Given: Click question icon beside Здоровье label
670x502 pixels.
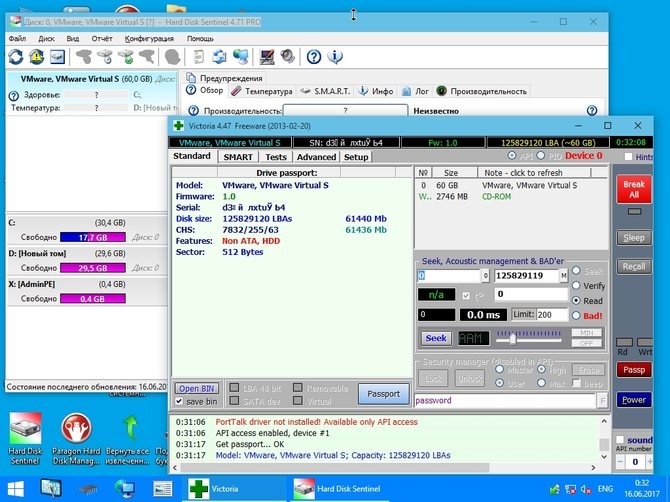Looking at the screenshot, I should click(14, 95).
